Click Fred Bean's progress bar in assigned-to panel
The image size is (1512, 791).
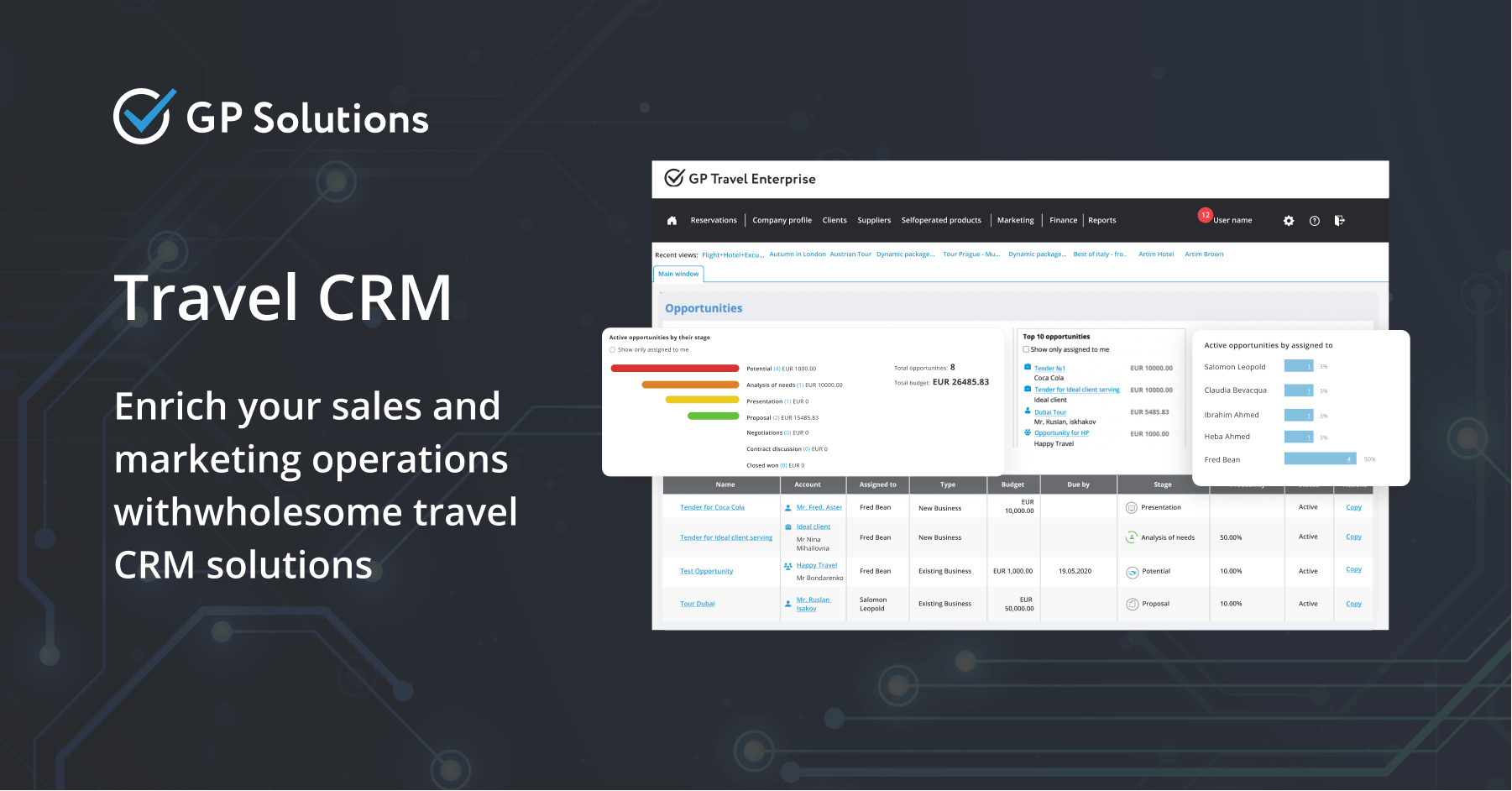[x=1320, y=458]
